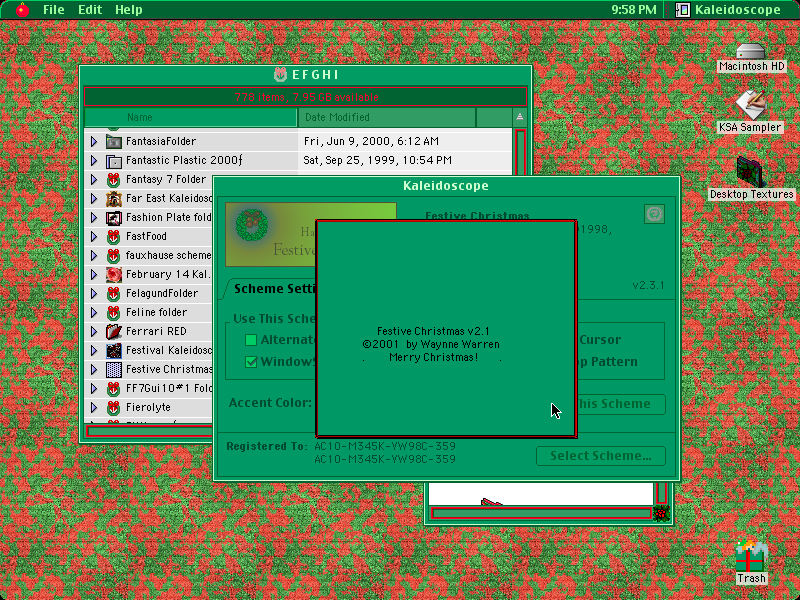
Task: Select the Festival Kaleidoscope icon
Action: (x=113, y=351)
